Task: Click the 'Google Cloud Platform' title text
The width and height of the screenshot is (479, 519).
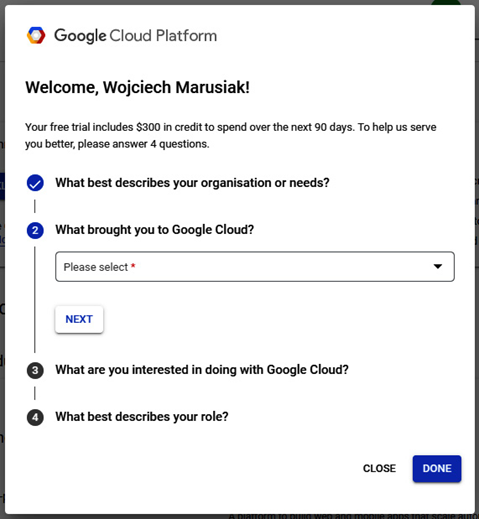Action: [x=135, y=36]
